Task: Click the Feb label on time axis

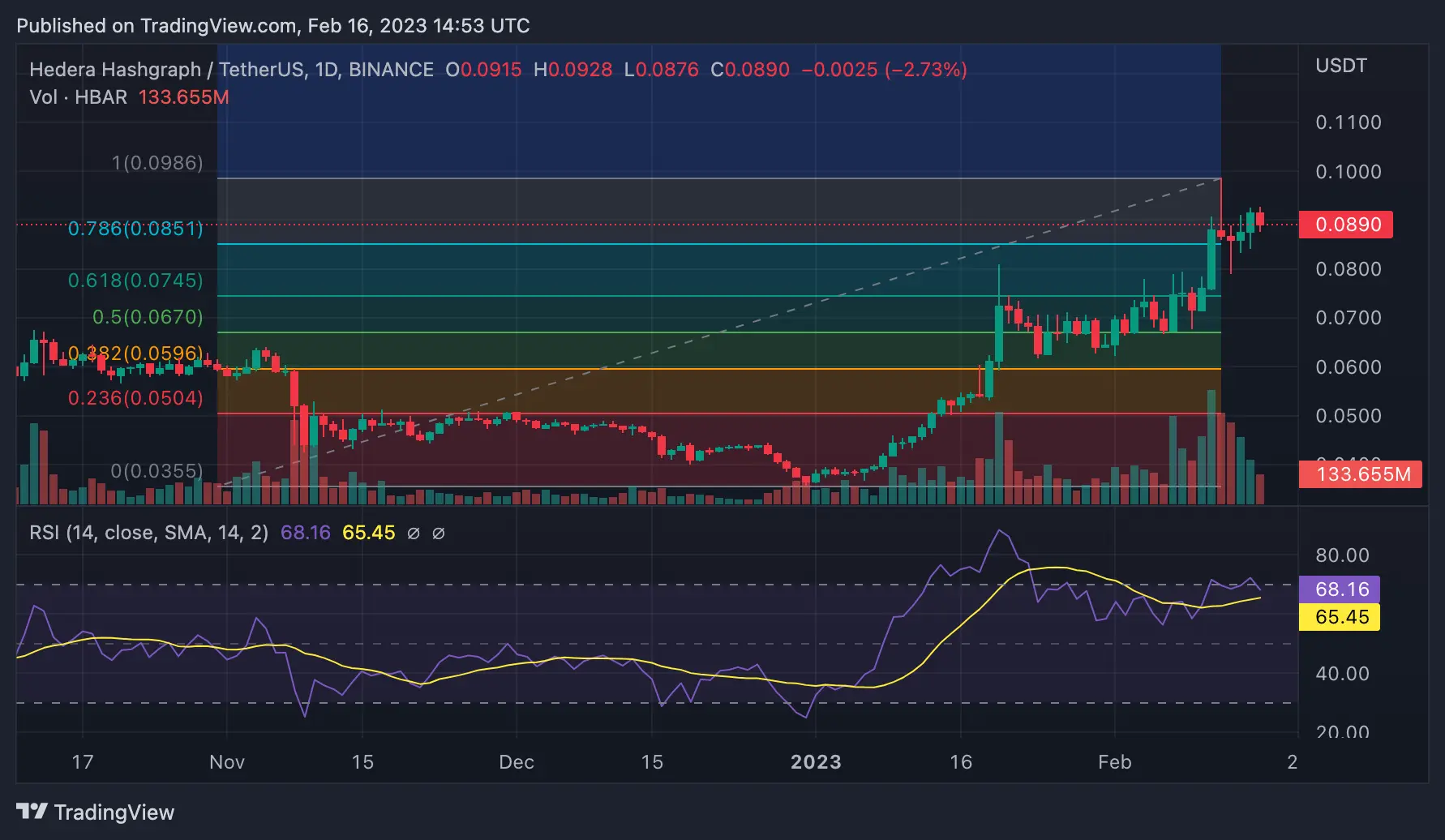Action: click(1115, 762)
